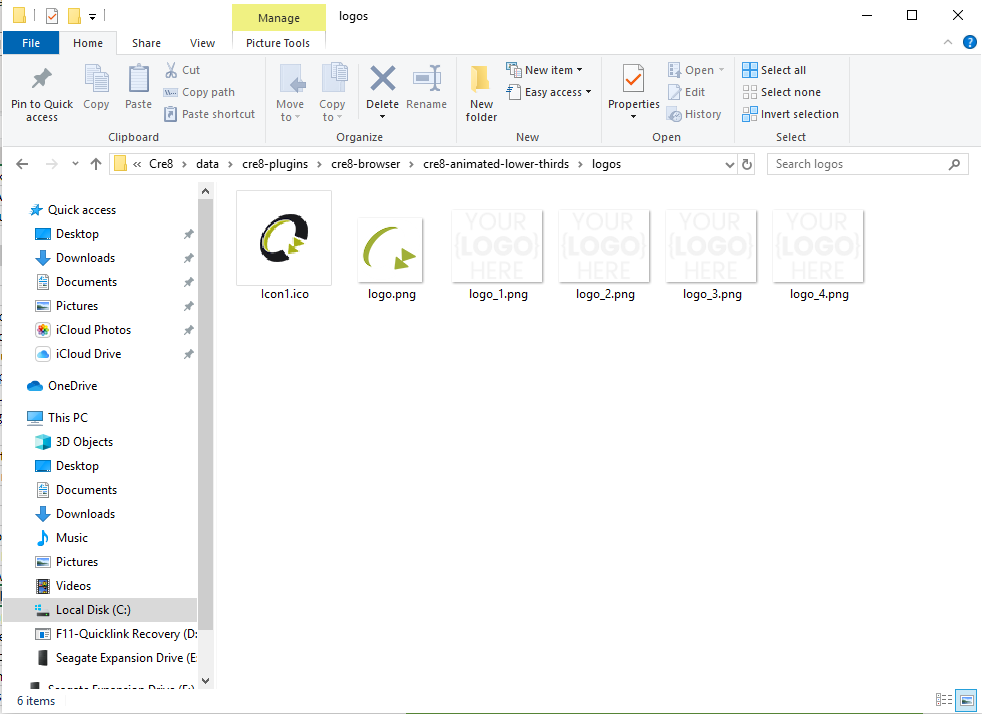Navigate to cre8-plugins breadcrumb

click(275, 164)
